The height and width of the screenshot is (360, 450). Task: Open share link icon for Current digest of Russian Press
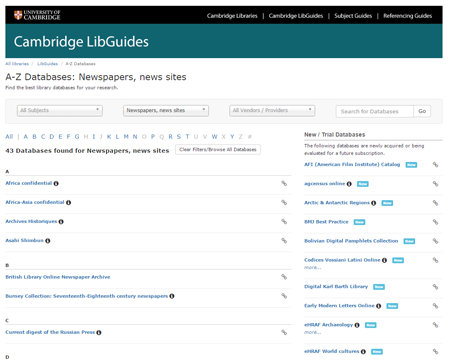point(284,332)
